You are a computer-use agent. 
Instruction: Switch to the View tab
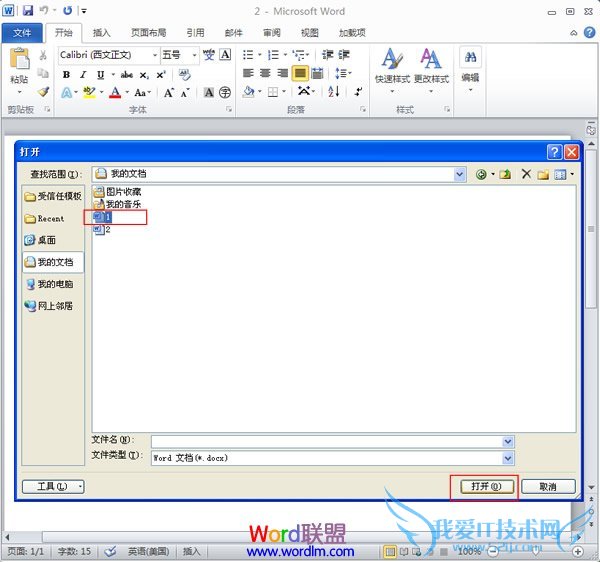click(310, 33)
